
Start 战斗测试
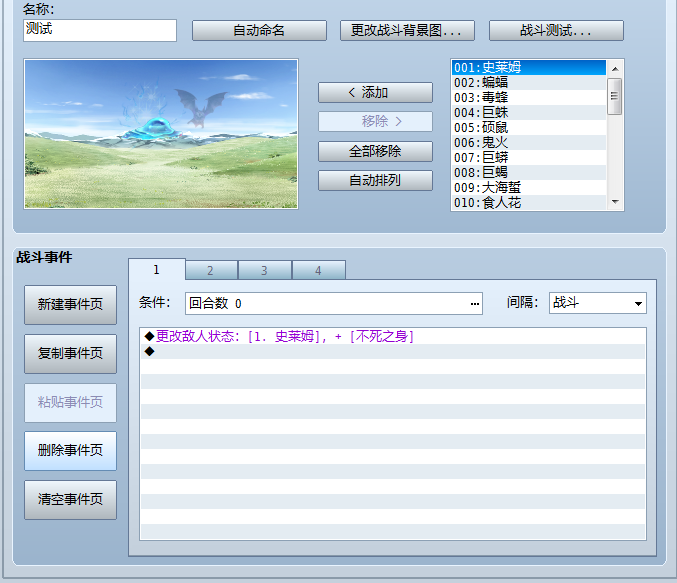[x=556, y=30]
